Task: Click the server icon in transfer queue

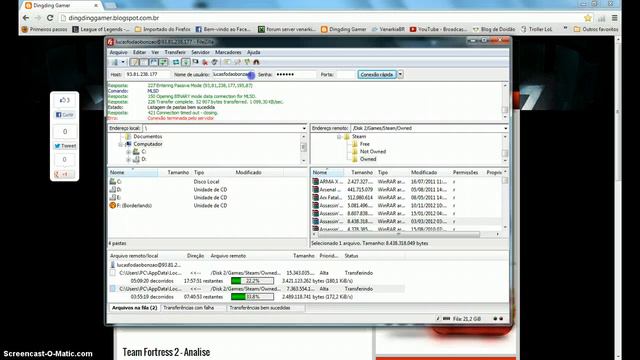Action: click(x=113, y=265)
